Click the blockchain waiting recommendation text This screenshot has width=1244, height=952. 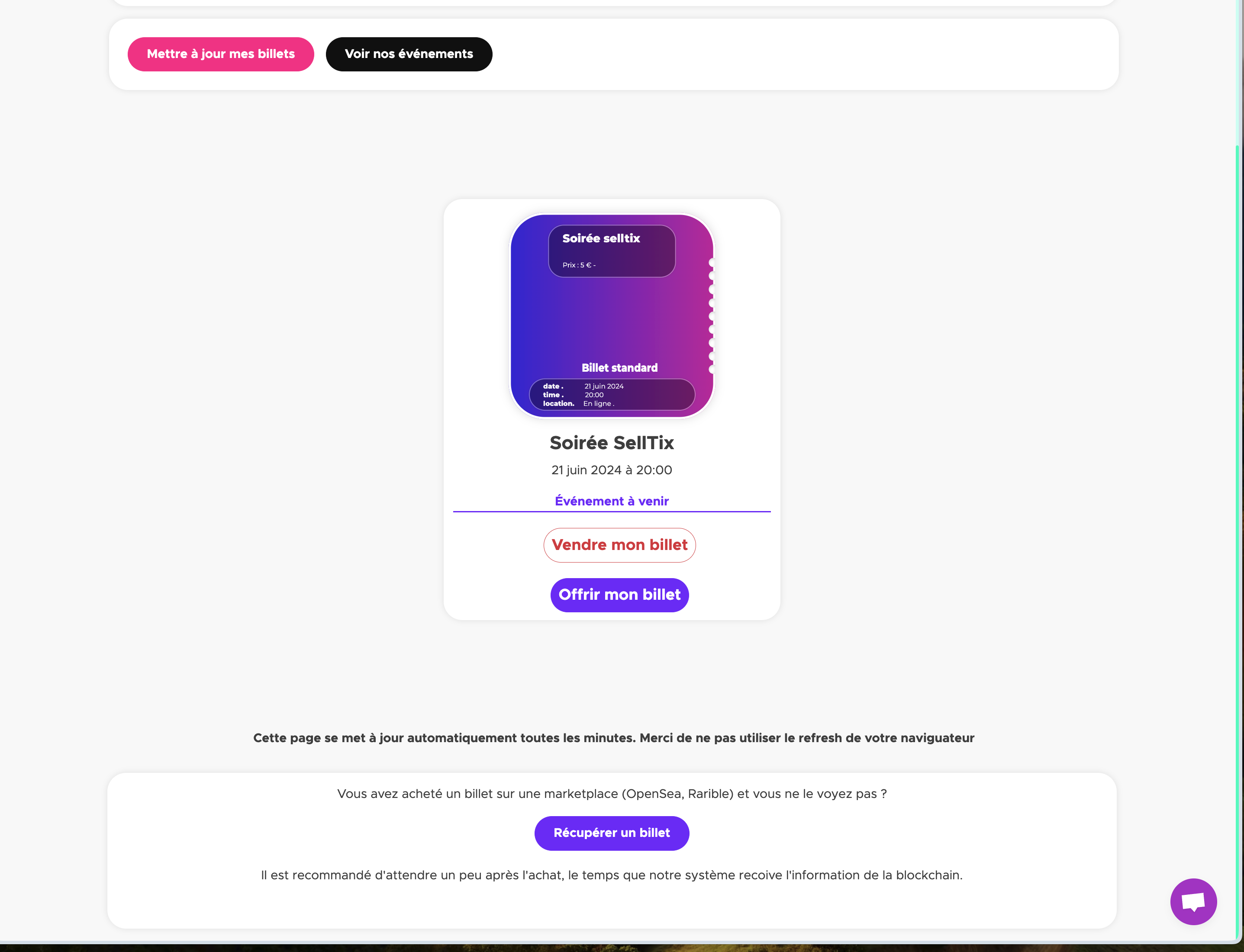[612, 875]
